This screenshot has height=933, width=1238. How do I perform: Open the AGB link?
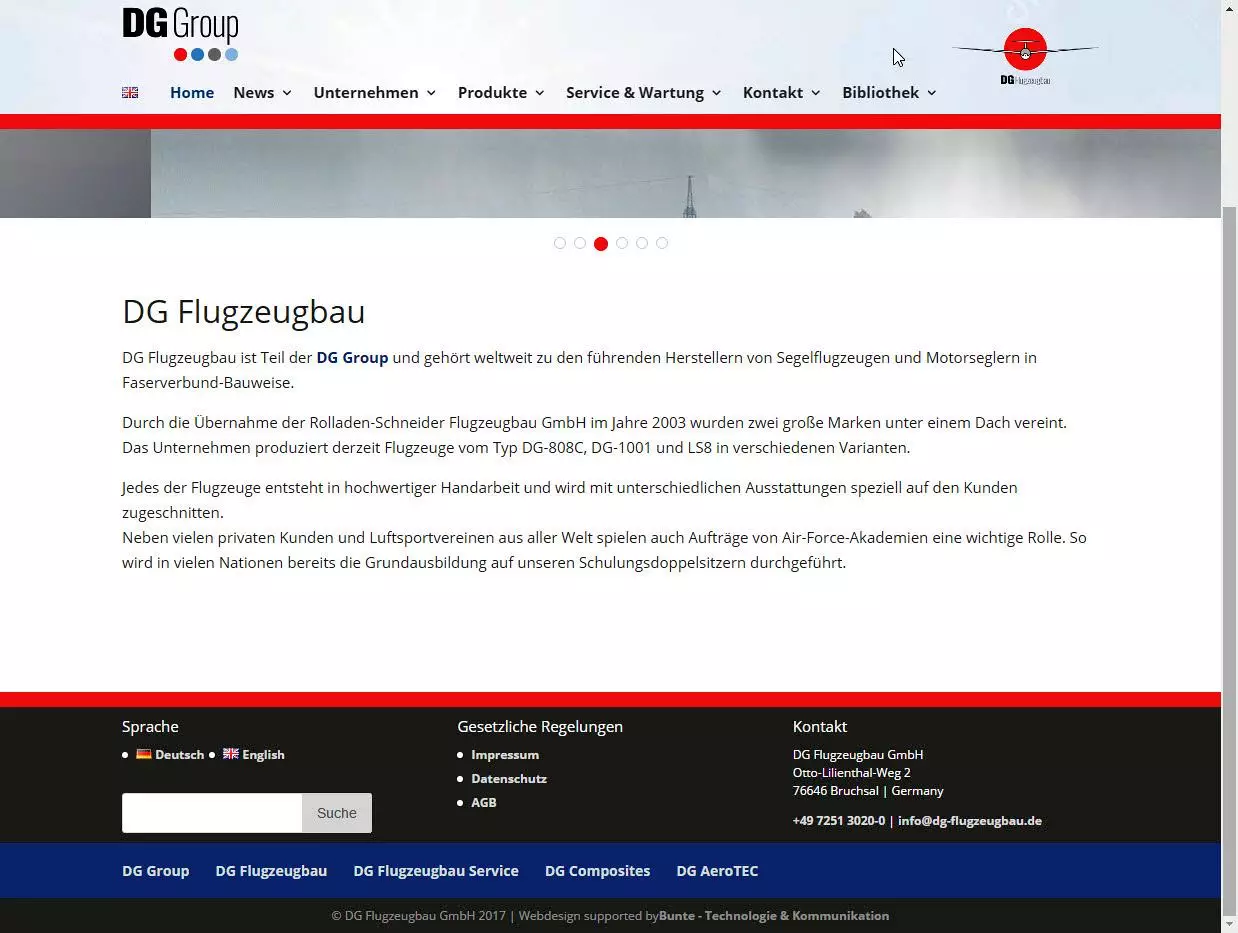(484, 802)
